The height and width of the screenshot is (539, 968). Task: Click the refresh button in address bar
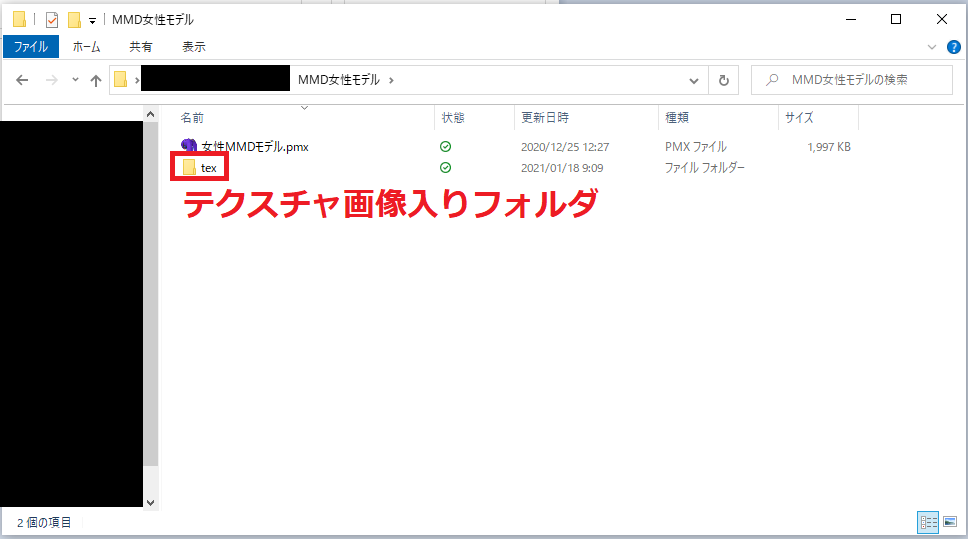[723, 80]
